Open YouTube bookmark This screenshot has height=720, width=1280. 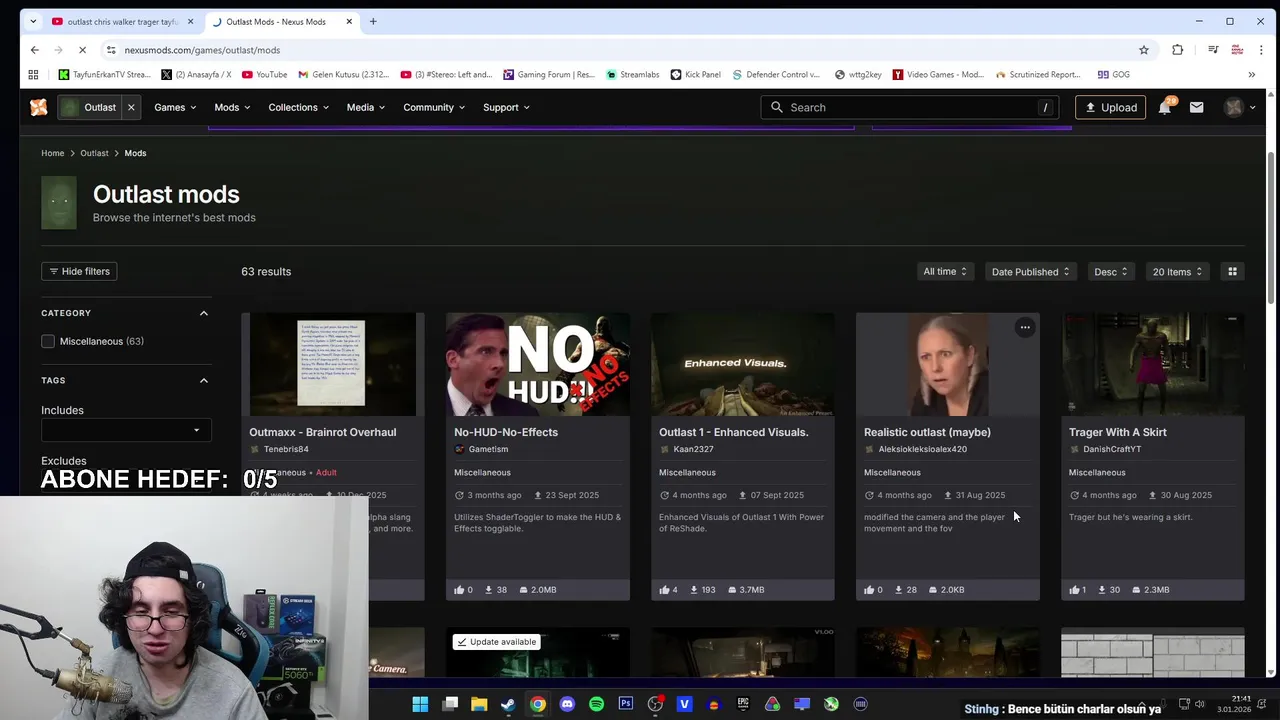click(264, 74)
